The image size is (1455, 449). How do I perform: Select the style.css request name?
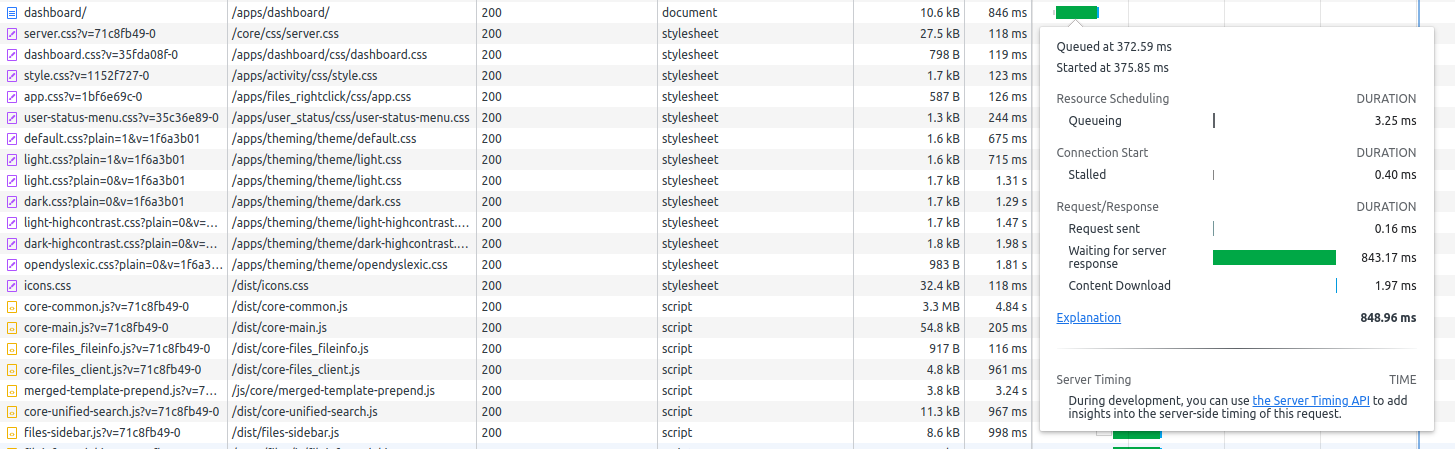point(86,75)
